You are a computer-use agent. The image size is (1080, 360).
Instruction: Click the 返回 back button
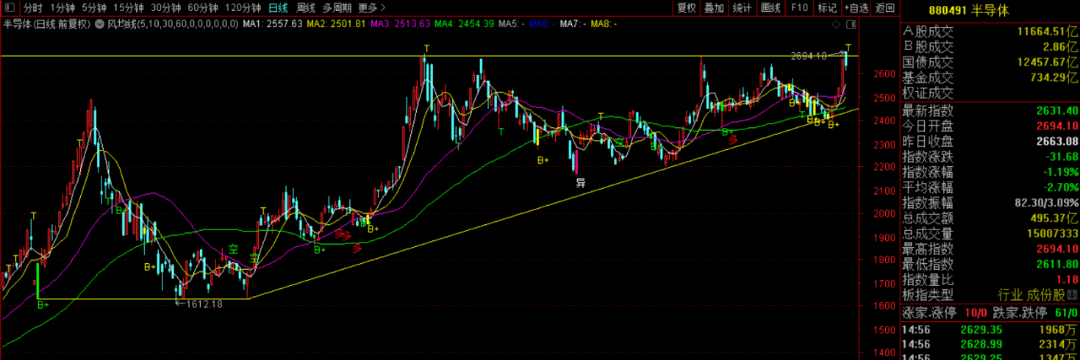(x=885, y=8)
